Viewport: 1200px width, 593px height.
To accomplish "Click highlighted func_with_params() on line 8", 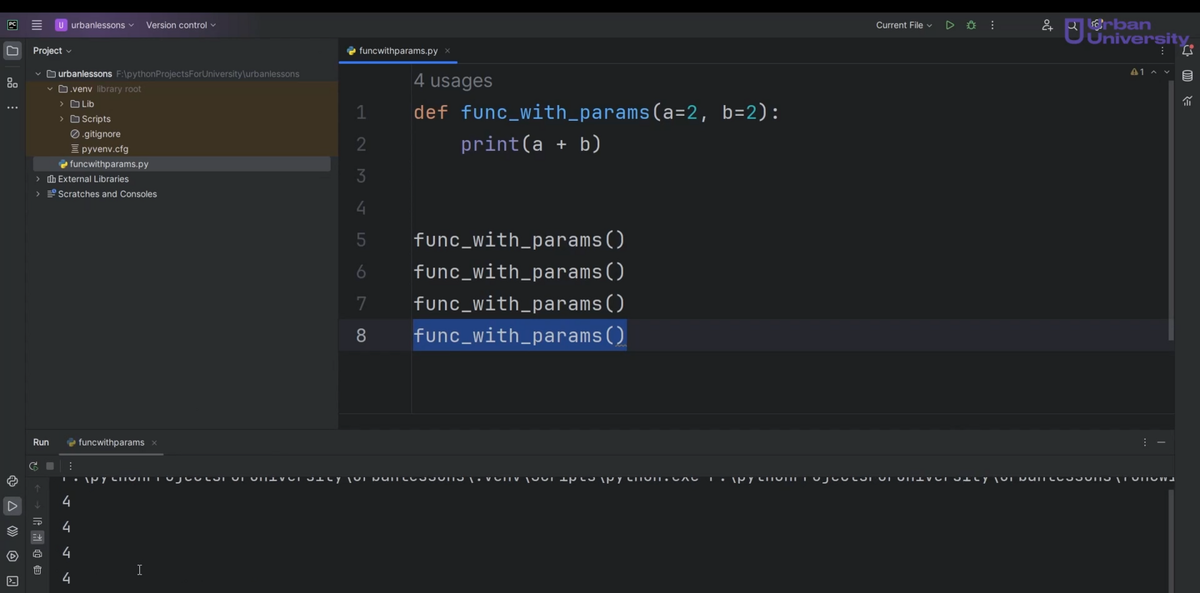I will pos(520,336).
